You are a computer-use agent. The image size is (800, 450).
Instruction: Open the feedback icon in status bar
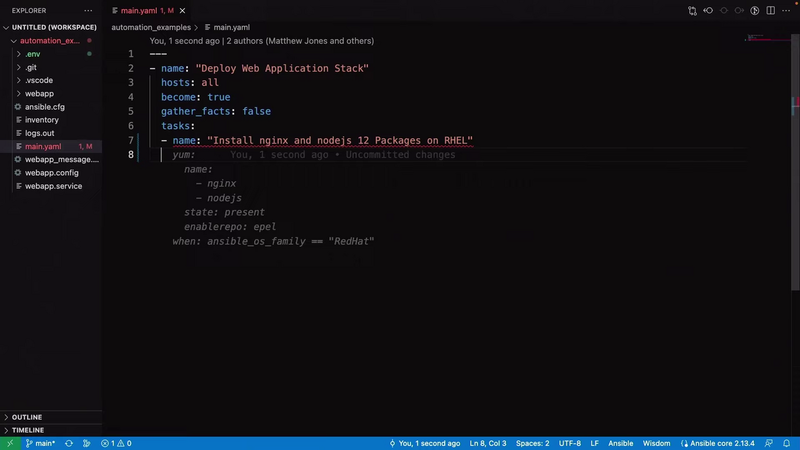(x=769, y=443)
